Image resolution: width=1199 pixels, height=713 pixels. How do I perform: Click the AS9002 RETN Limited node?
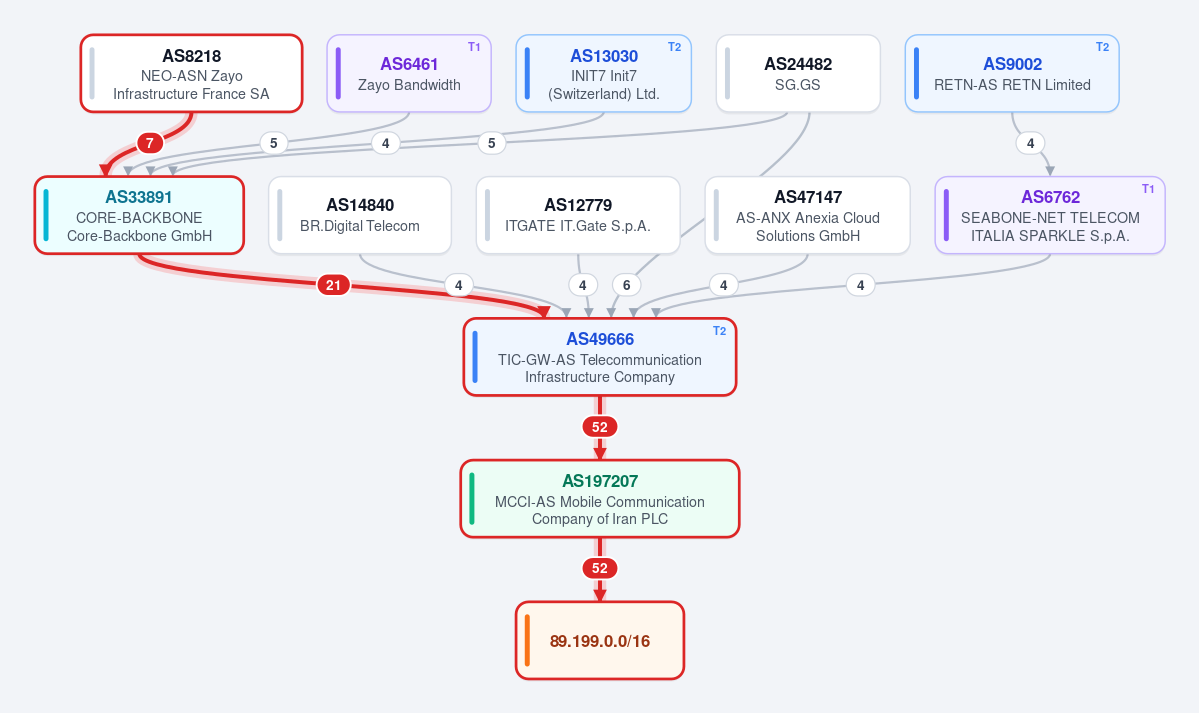pyautogui.click(x=1012, y=73)
